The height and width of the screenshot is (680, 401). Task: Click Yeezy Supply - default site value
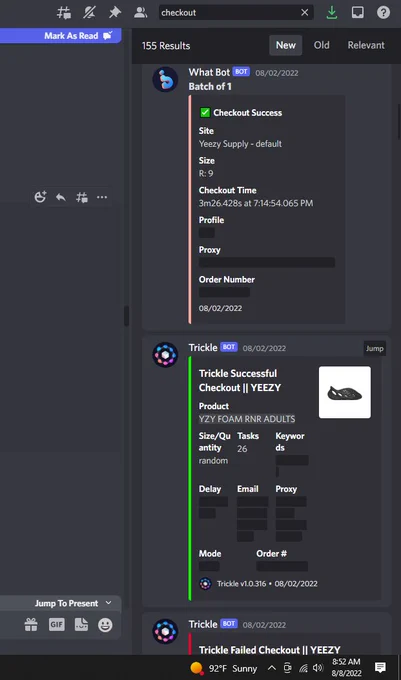pos(240,144)
